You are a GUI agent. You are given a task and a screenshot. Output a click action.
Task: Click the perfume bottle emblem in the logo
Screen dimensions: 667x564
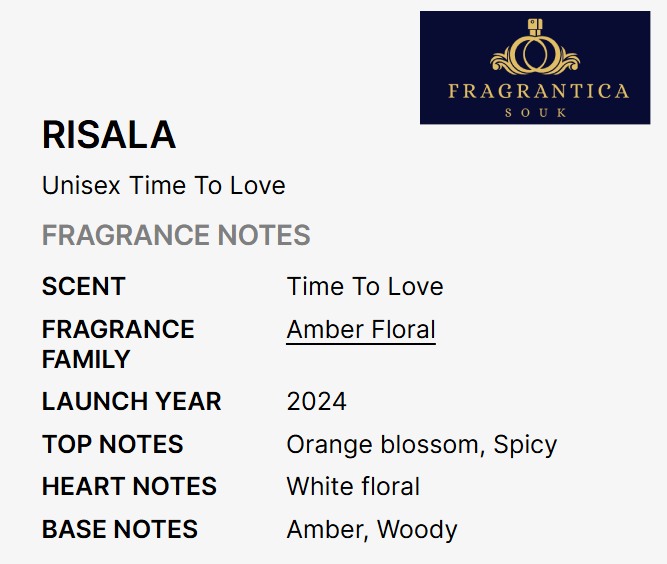click(x=535, y=53)
